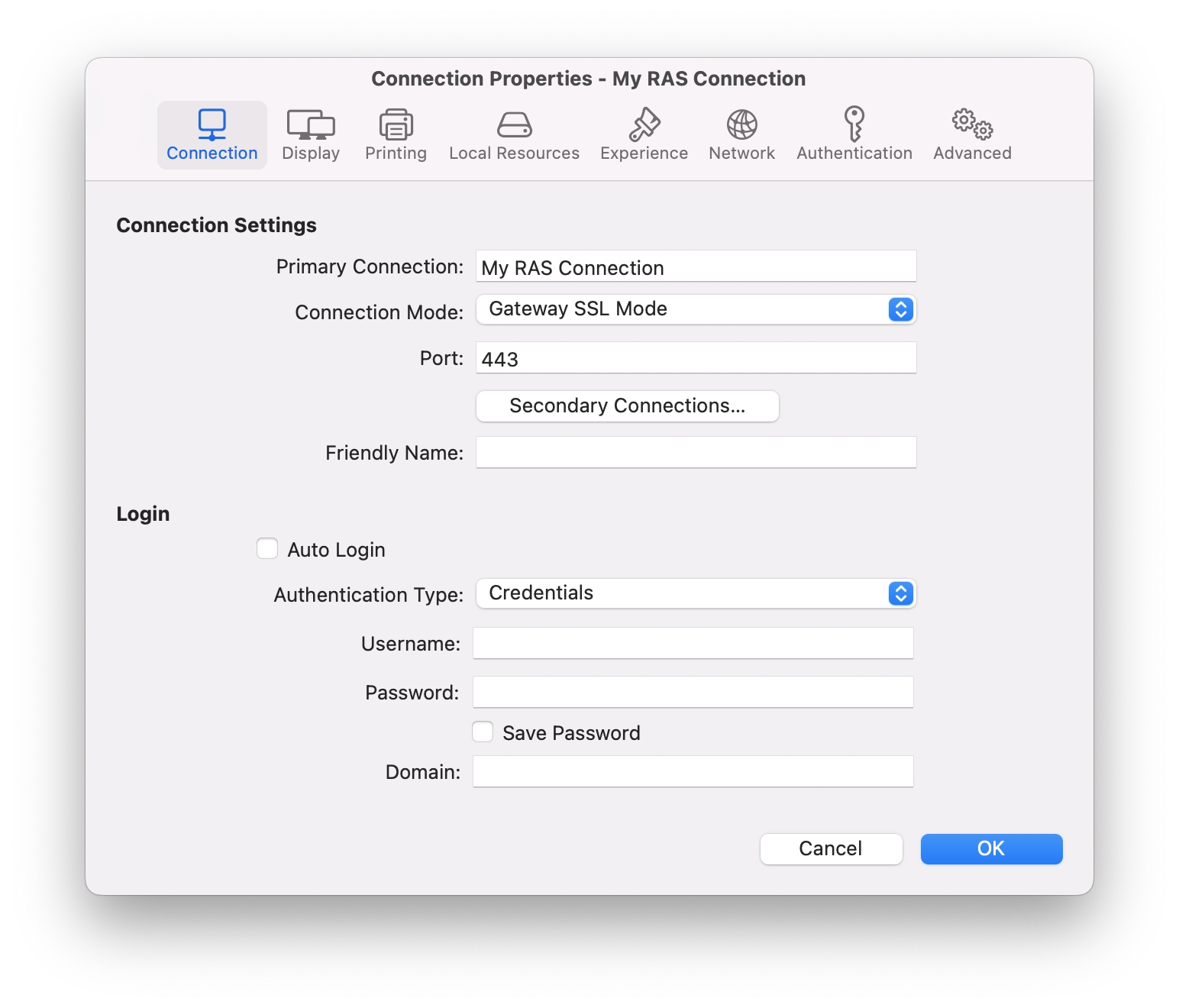Open the Network globe icon
The width and height of the screenshot is (1179, 1008).
pyautogui.click(x=741, y=124)
